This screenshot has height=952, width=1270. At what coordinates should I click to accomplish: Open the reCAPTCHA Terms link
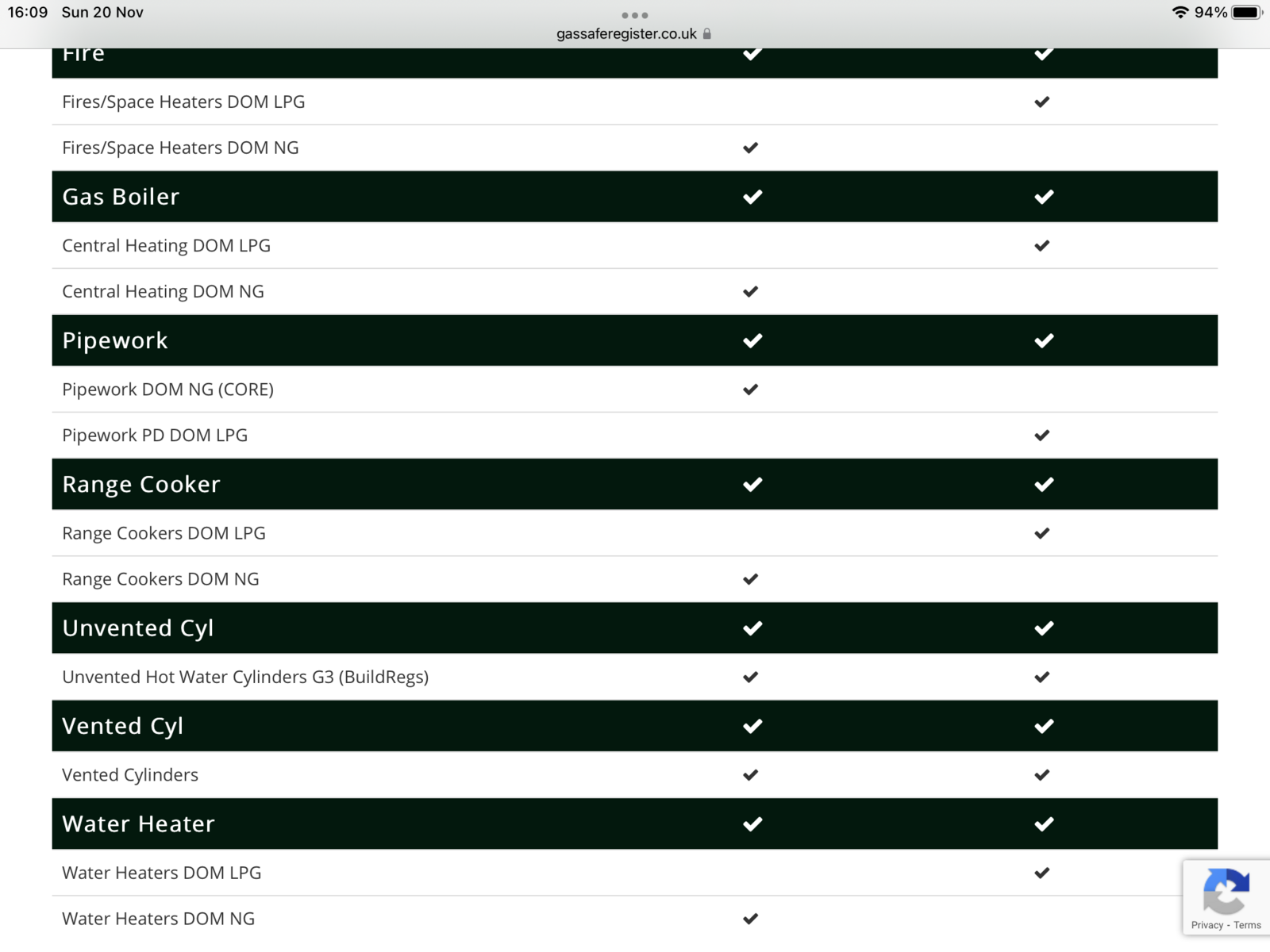coord(1247,925)
